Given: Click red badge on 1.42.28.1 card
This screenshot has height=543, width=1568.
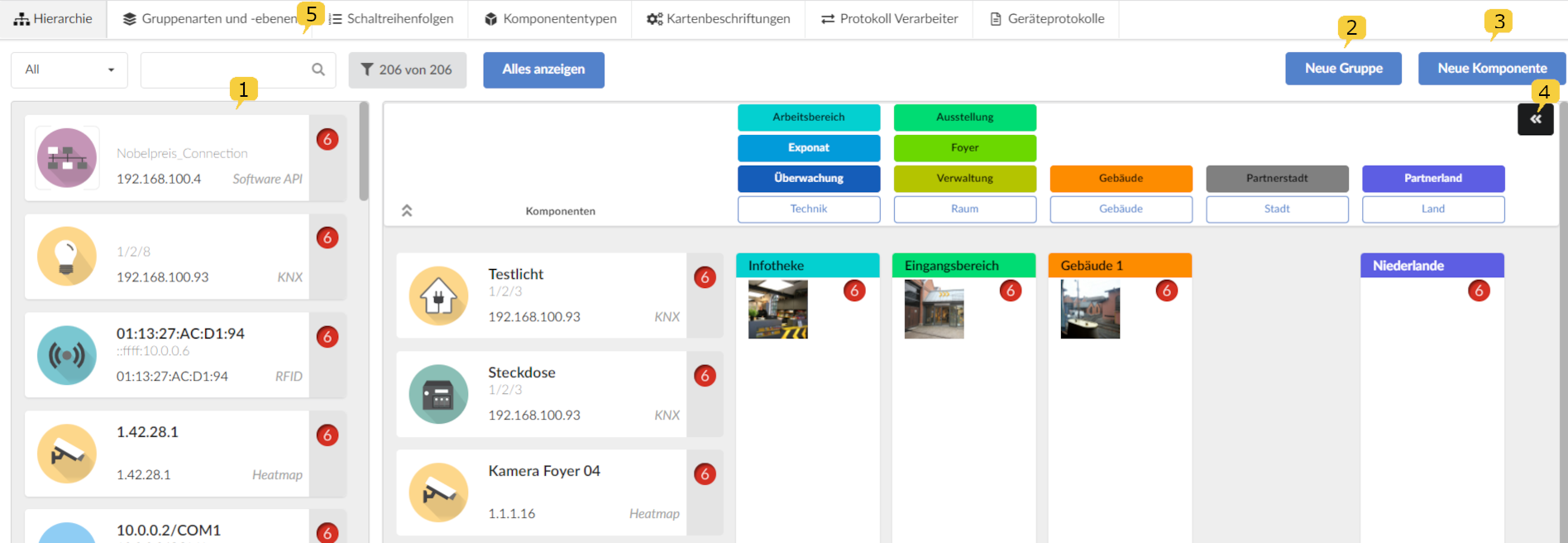Looking at the screenshot, I should point(327,435).
